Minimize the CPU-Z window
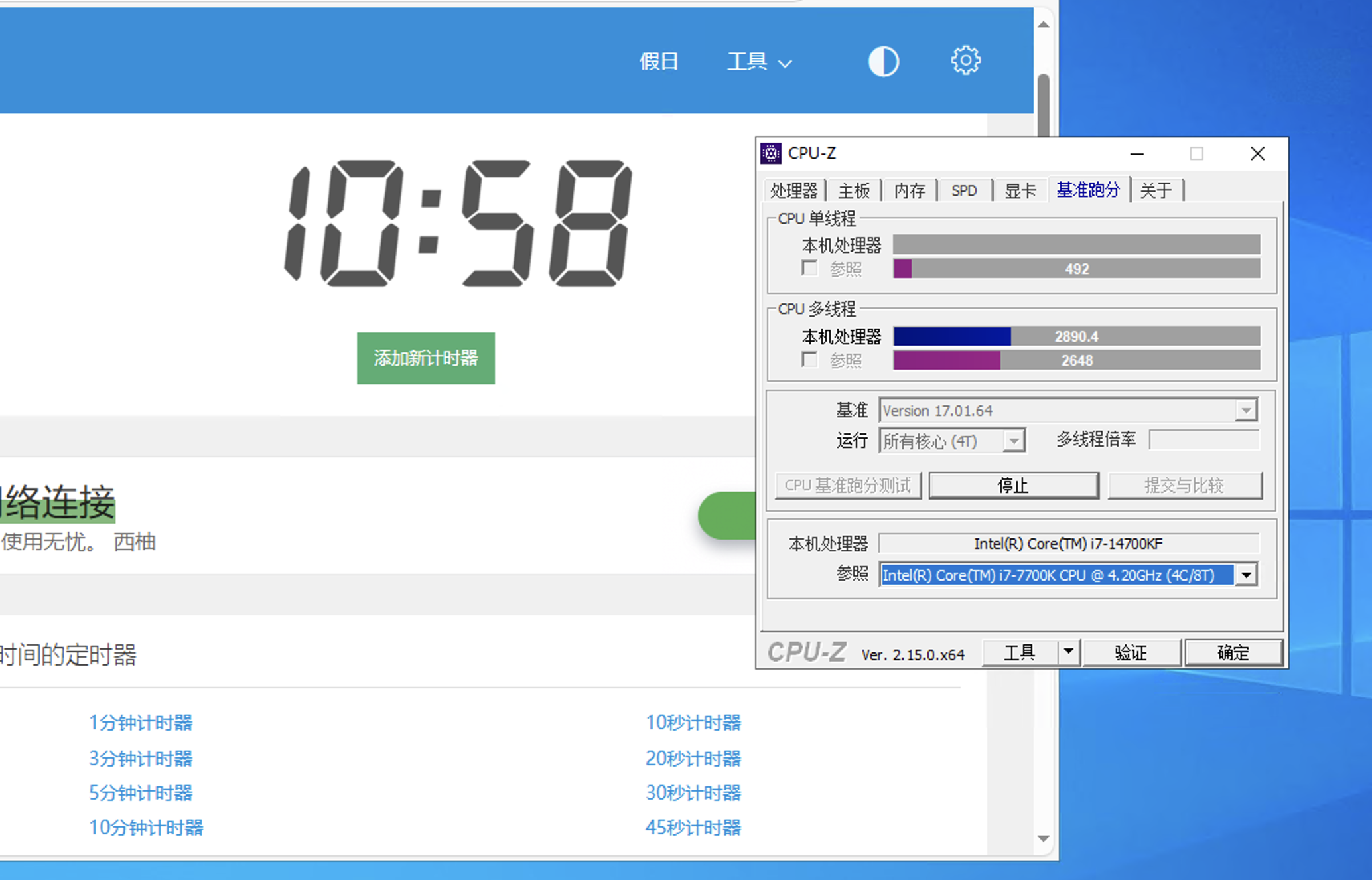 pos(1137,154)
